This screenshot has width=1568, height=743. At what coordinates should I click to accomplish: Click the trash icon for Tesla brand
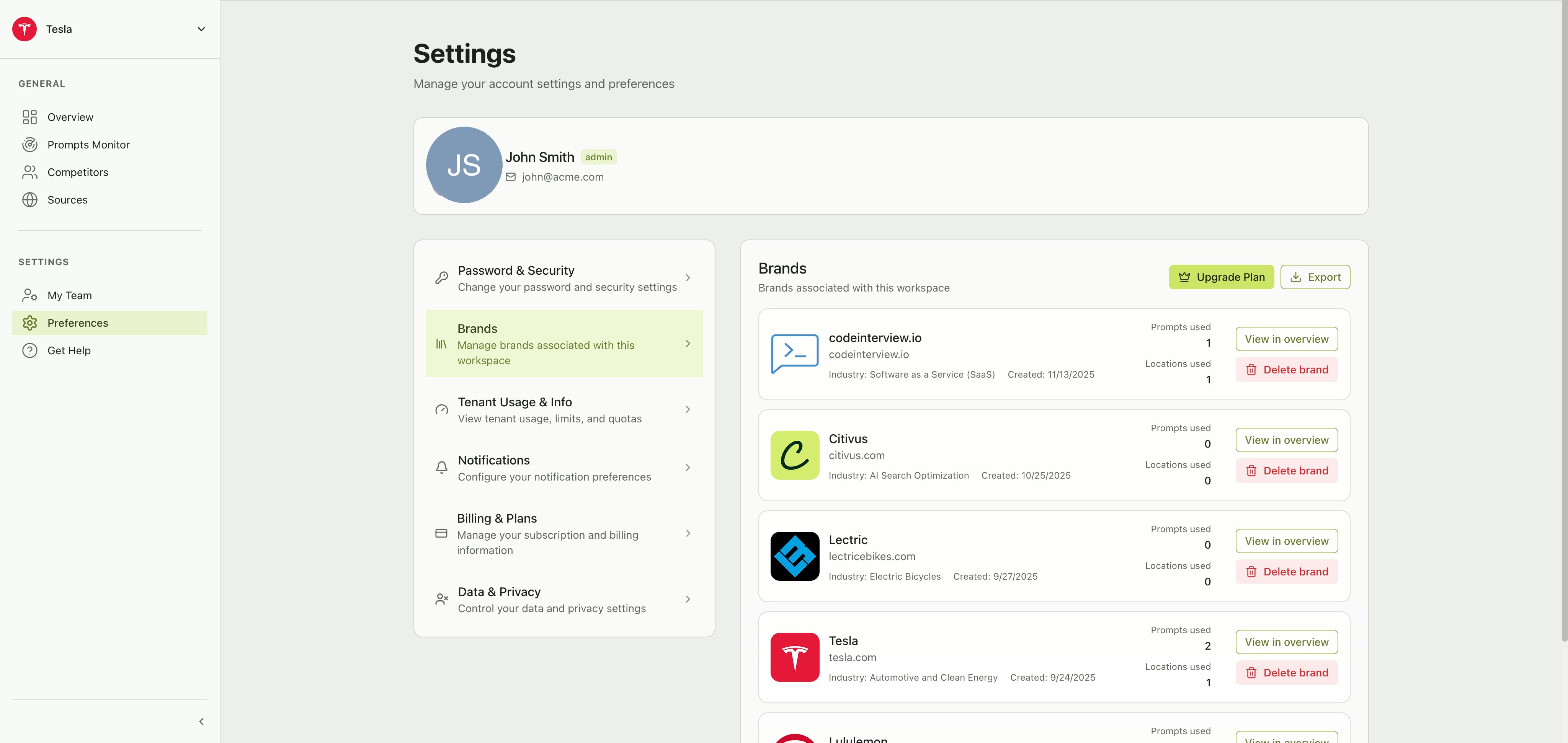coord(1251,673)
